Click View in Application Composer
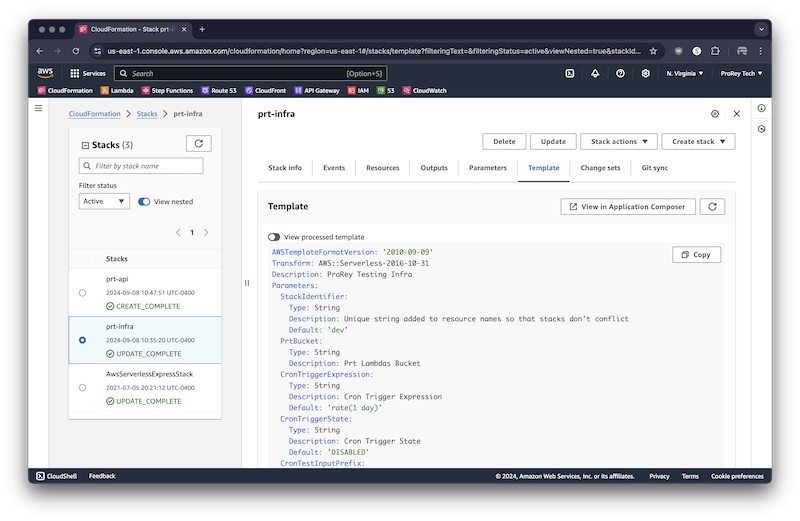 pos(628,207)
